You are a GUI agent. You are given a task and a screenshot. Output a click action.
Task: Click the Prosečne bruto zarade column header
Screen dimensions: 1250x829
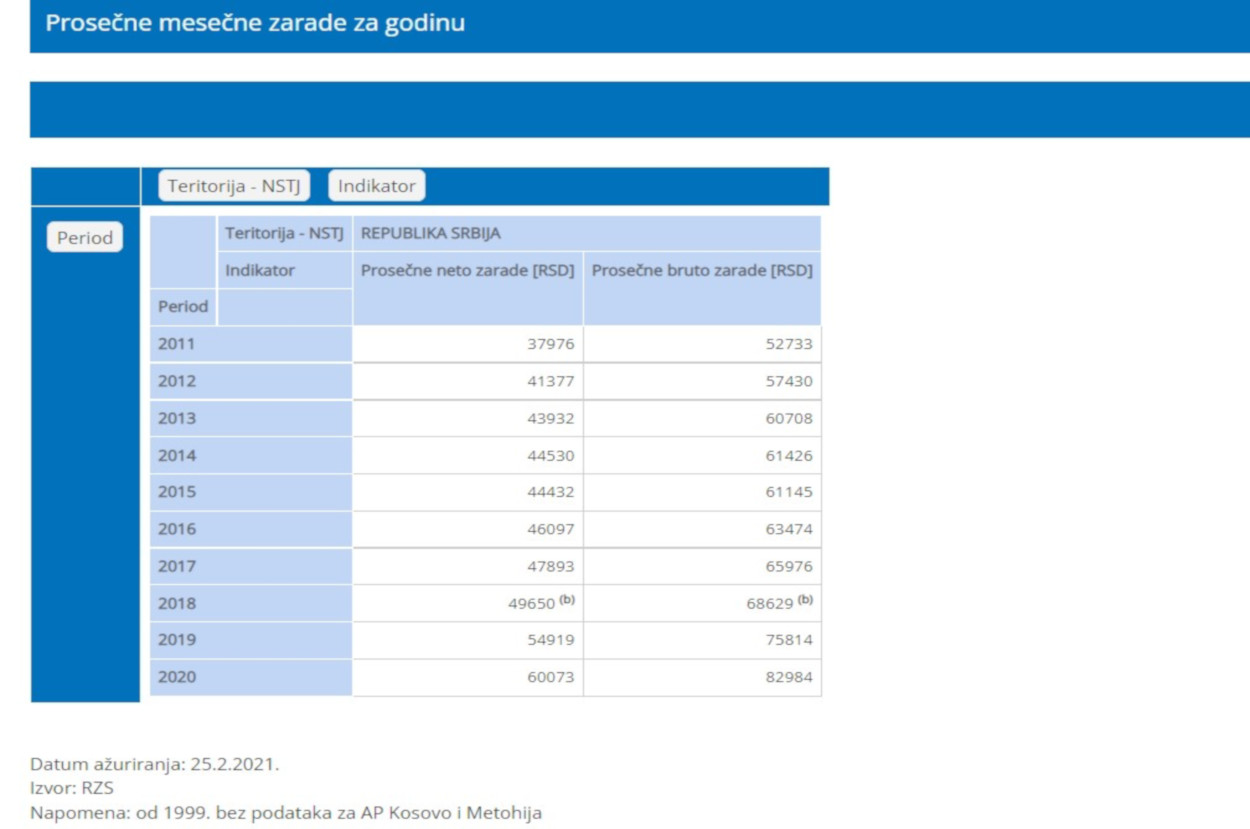701,271
